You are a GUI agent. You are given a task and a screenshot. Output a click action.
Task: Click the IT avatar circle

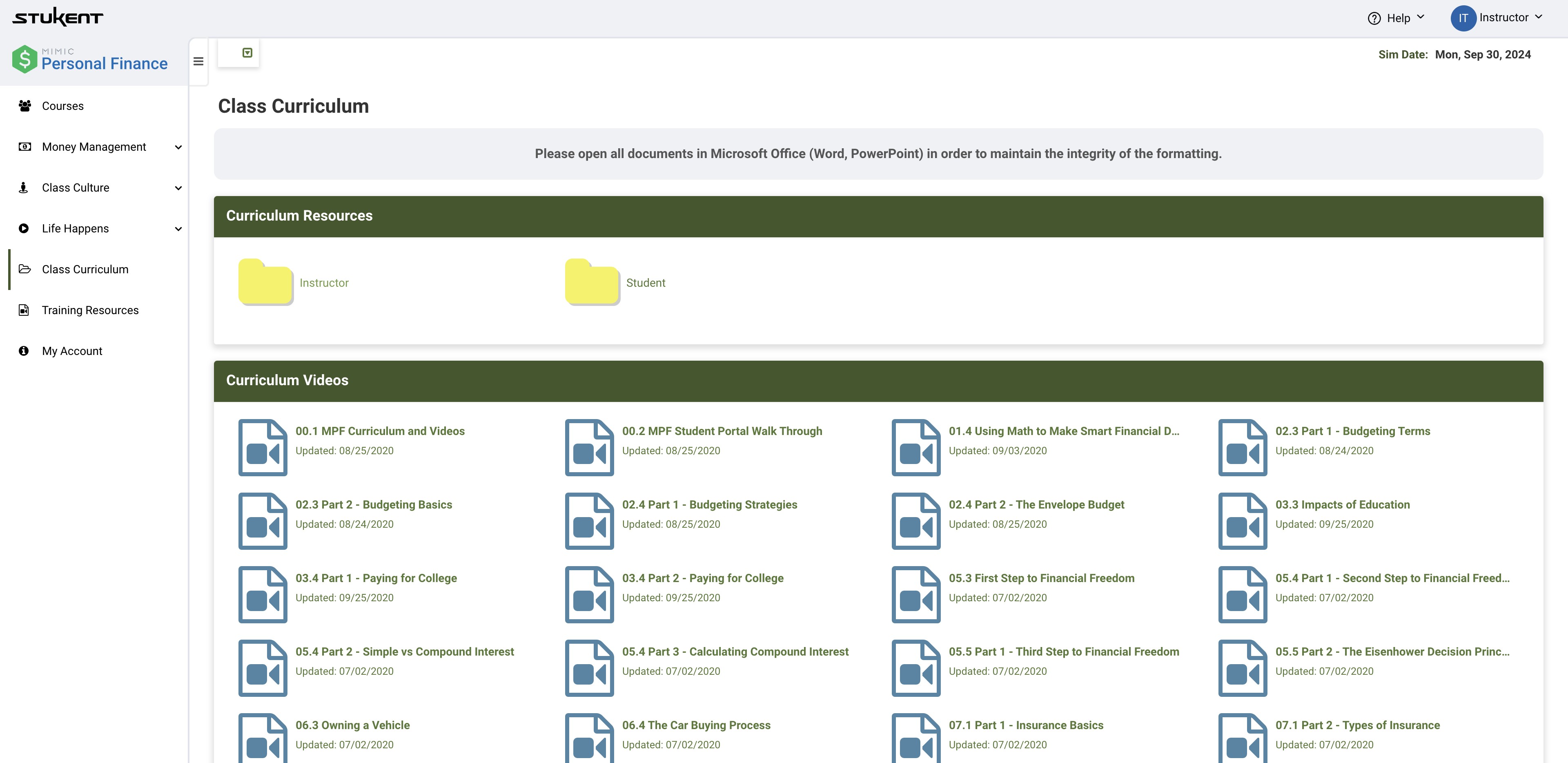click(1463, 18)
